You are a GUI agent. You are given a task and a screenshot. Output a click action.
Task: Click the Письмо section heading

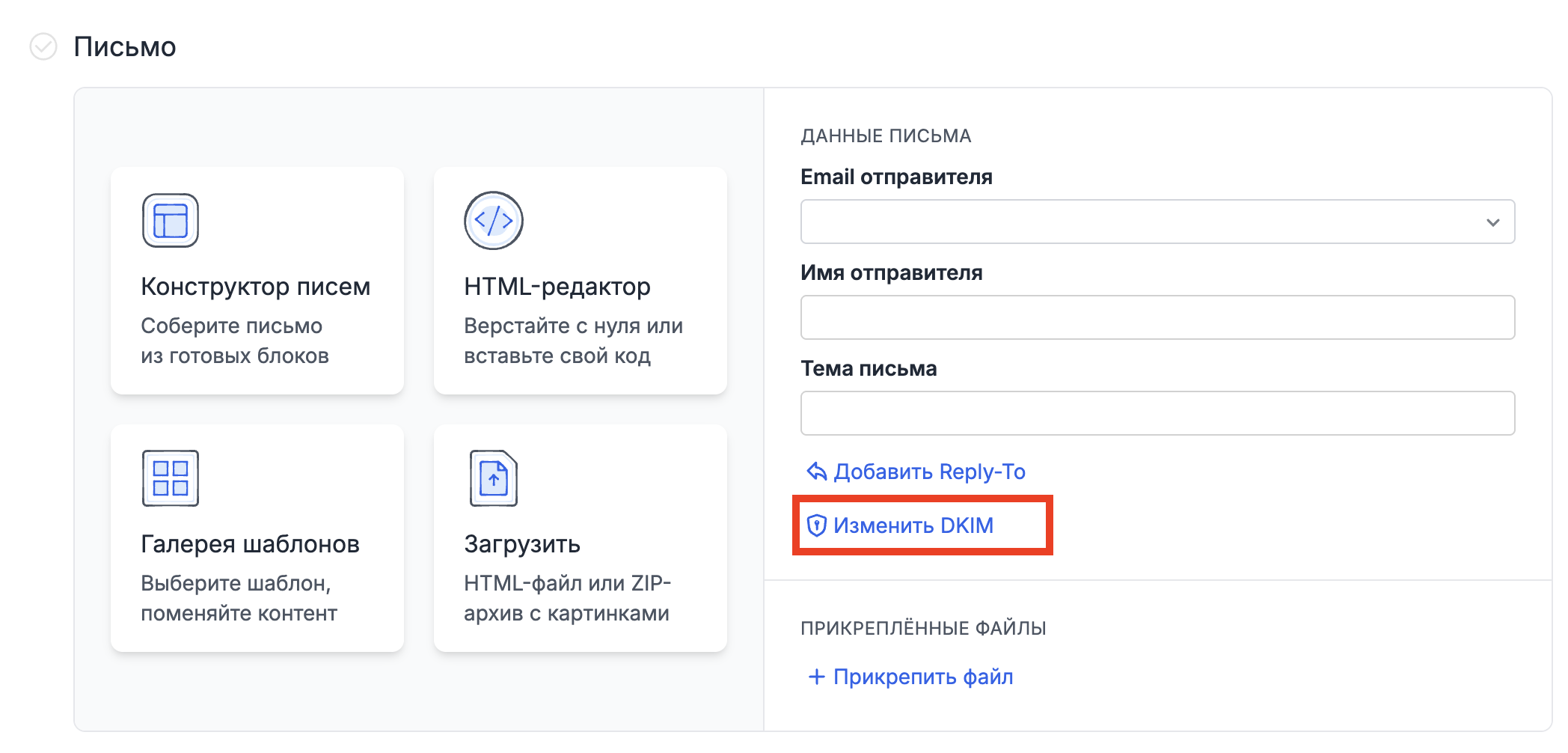125,47
